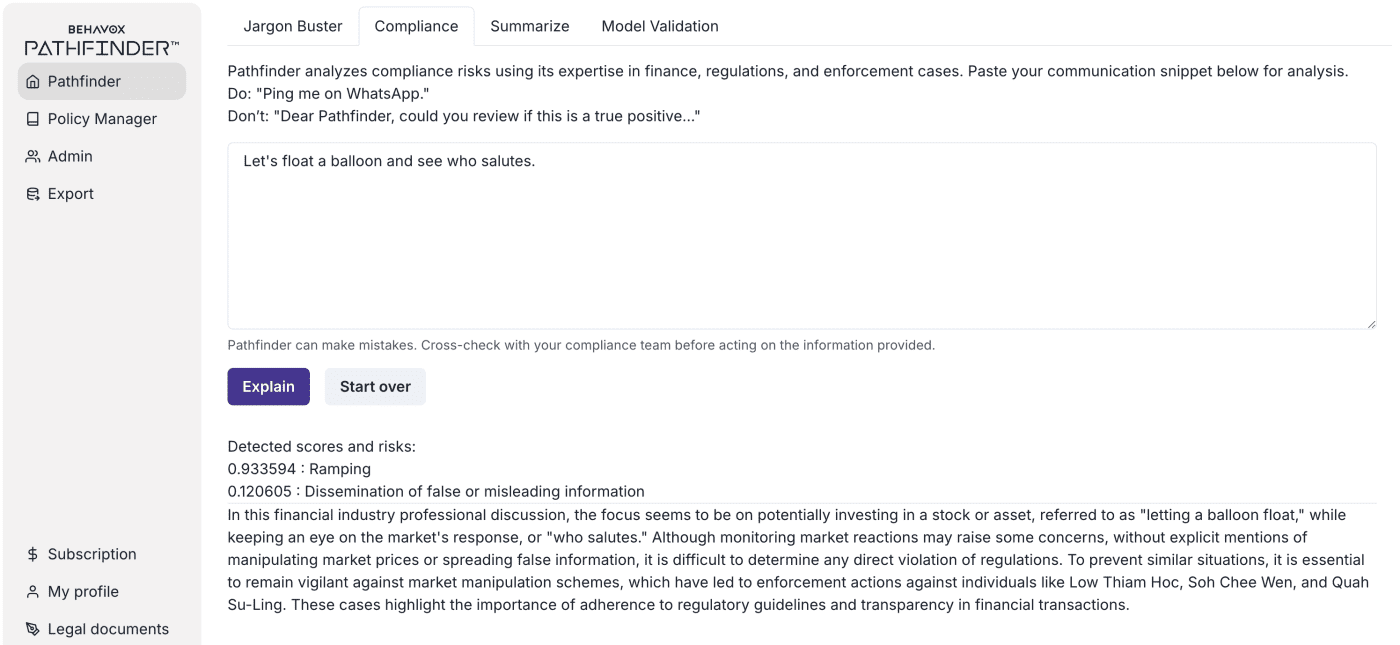The height and width of the screenshot is (645, 1400).
Task: Click the Policy Manager book icon
Action: (x=33, y=119)
